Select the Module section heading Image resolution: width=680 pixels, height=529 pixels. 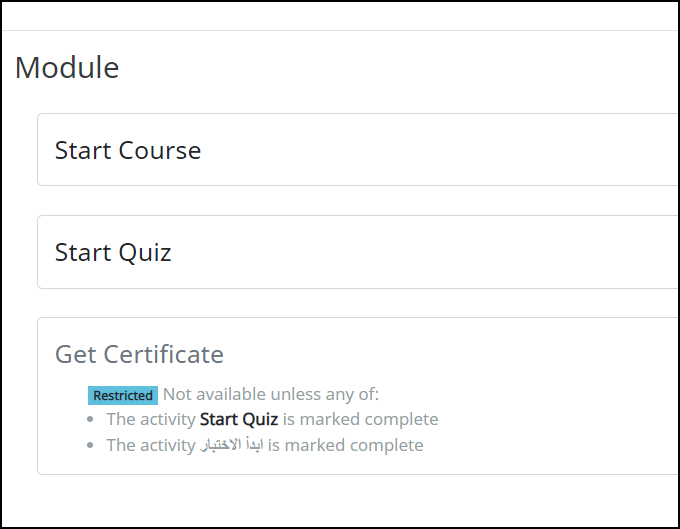67,68
